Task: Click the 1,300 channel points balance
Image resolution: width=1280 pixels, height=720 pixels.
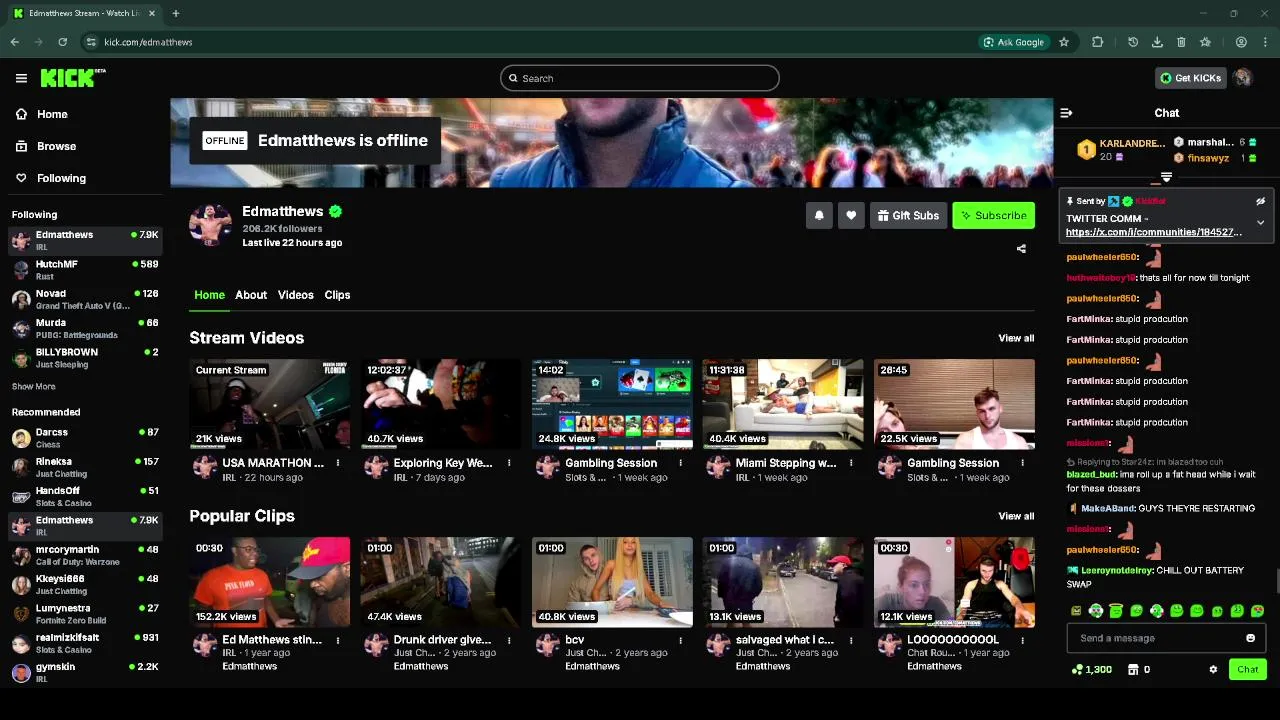Action: pos(1091,670)
